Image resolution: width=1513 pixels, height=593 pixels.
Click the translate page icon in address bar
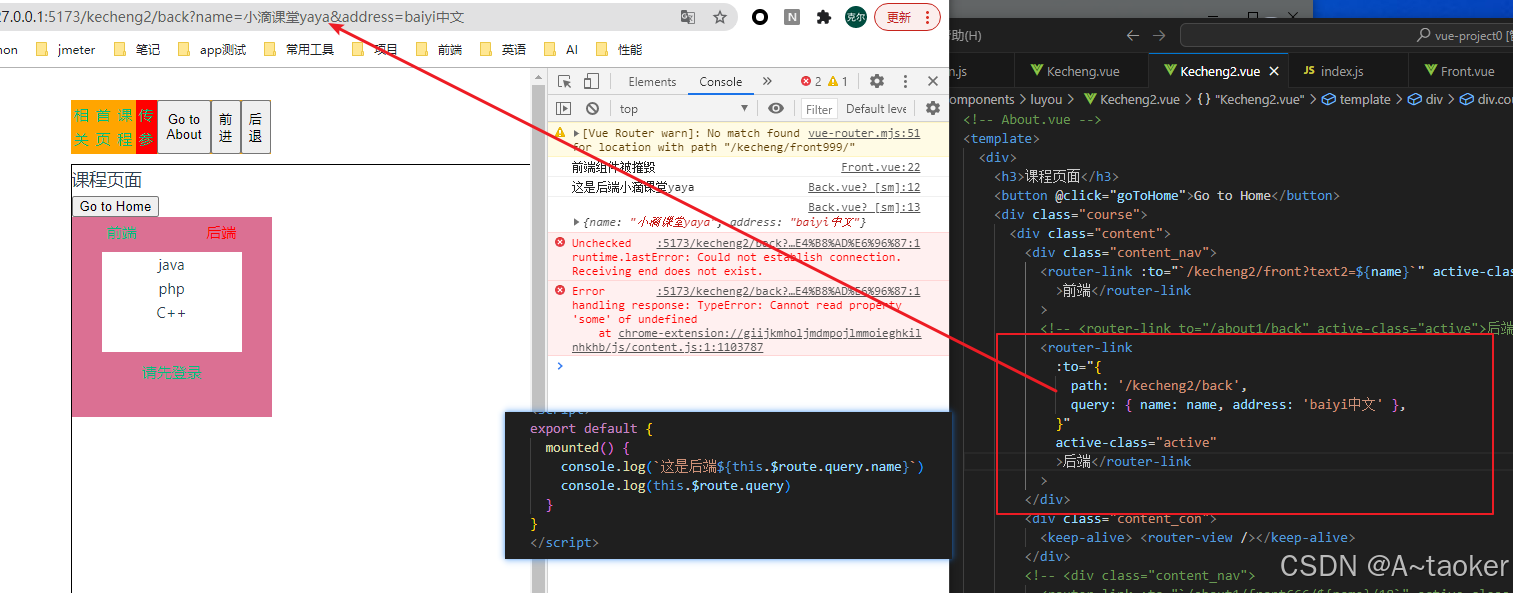(x=688, y=17)
